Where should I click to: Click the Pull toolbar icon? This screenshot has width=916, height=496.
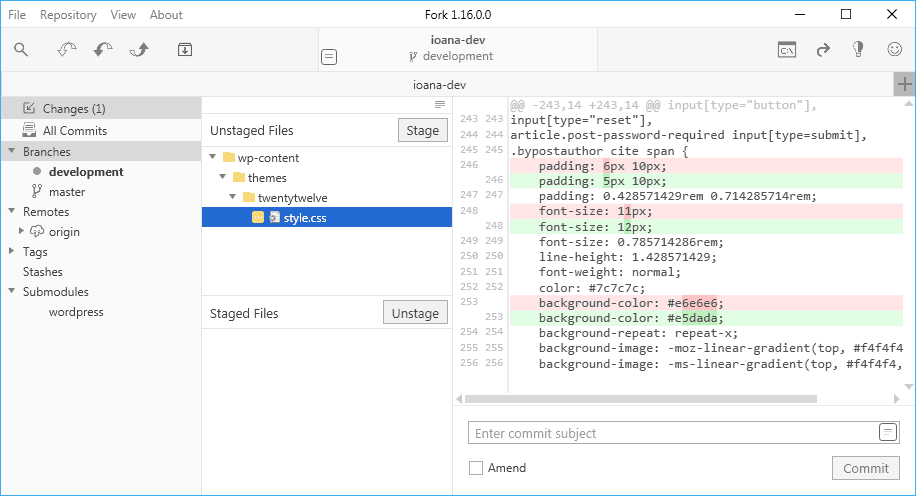pos(103,50)
